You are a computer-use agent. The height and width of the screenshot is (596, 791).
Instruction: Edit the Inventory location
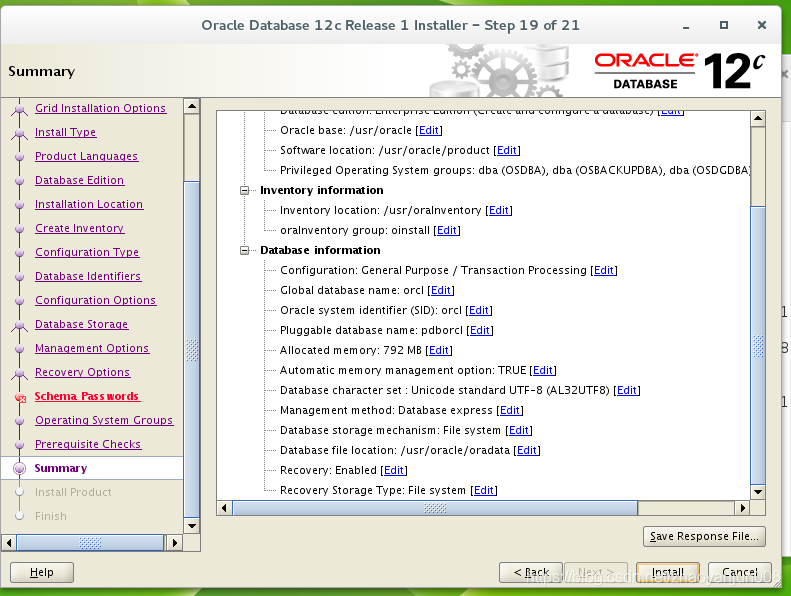tap(498, 210)
